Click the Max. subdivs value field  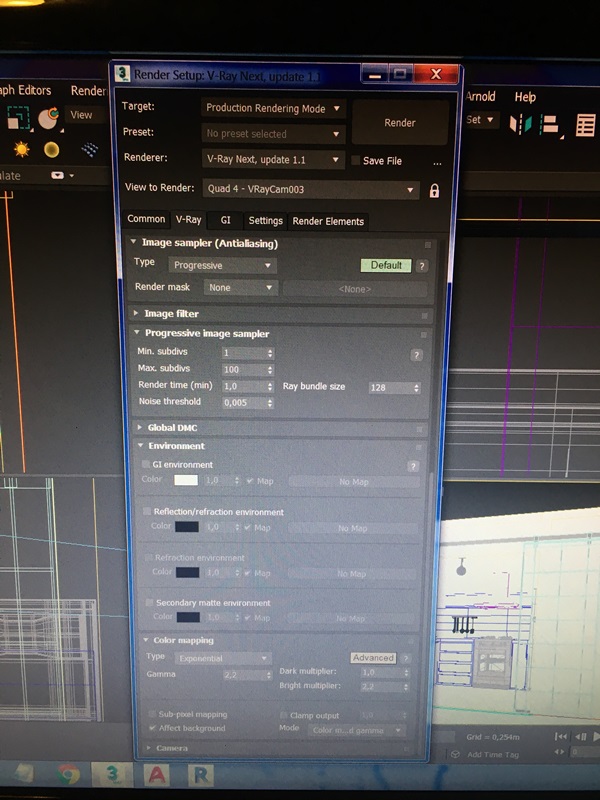[x=244, y=369]
